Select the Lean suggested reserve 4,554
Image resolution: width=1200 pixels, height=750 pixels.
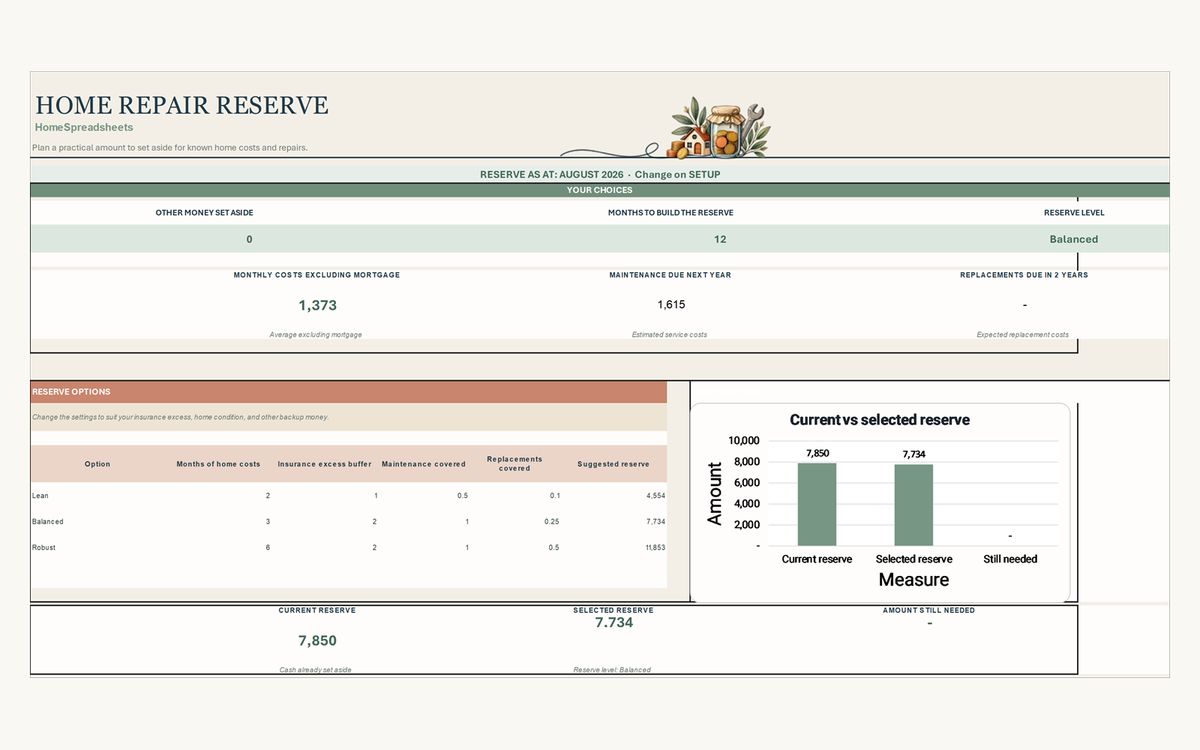(655, 496)
